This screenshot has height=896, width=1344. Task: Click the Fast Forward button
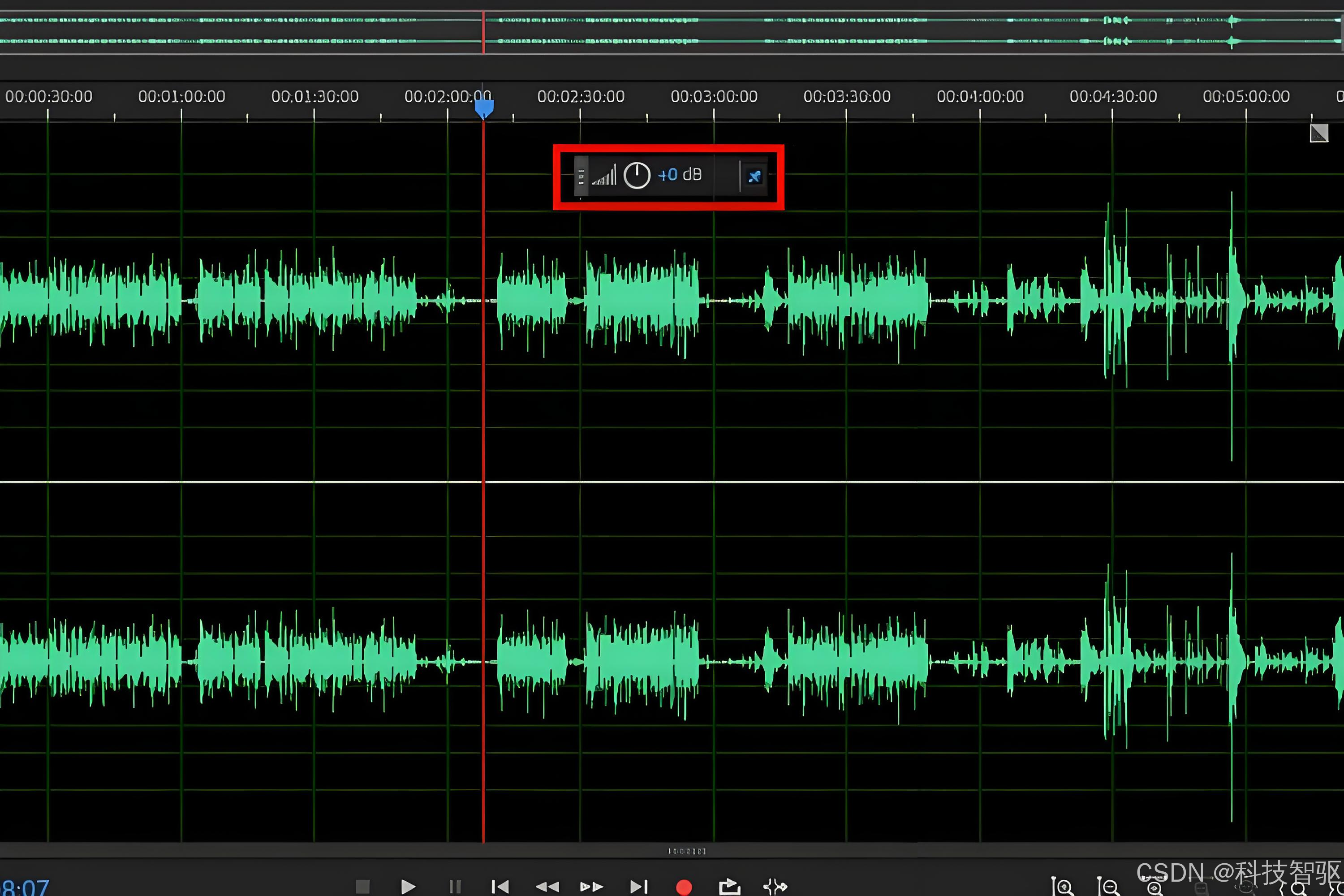[591, 886]
